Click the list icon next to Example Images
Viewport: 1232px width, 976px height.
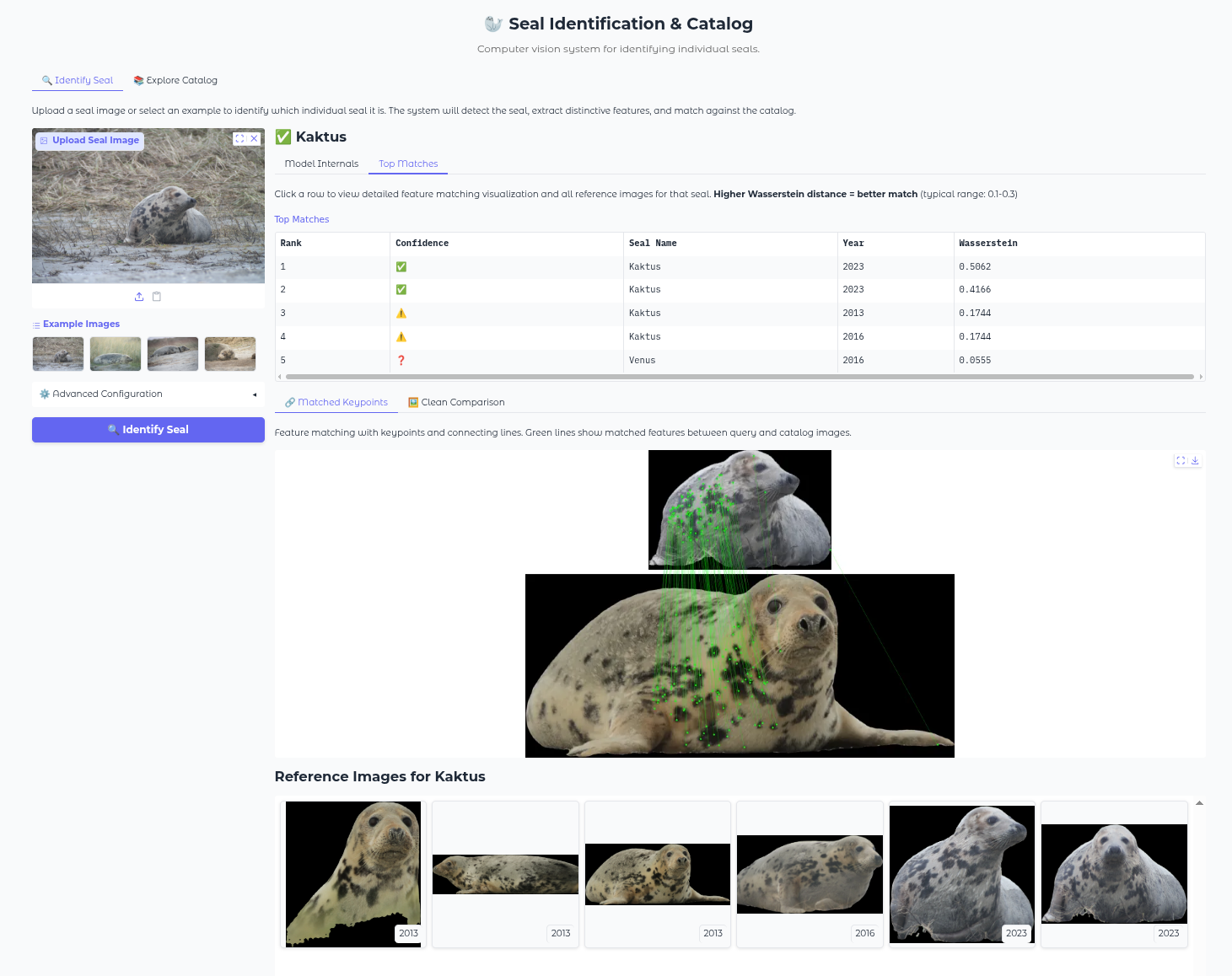(x=35, y=324)
